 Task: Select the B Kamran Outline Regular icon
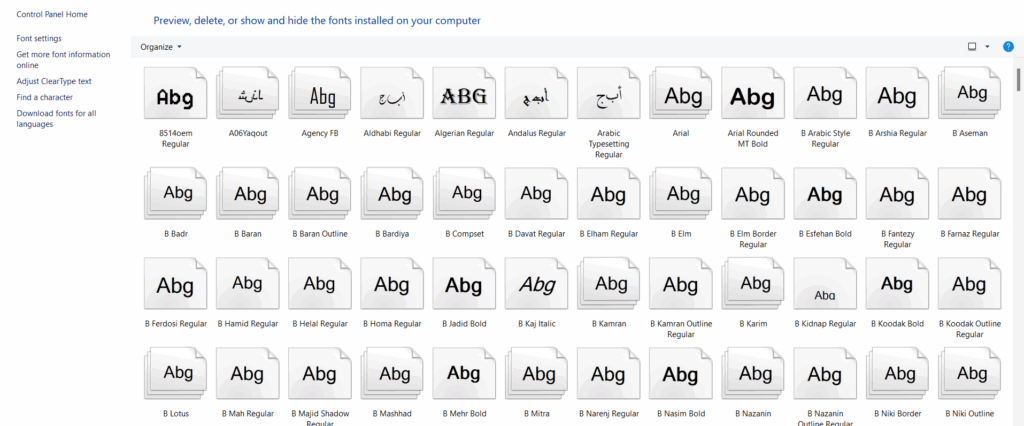pos(680,284)
